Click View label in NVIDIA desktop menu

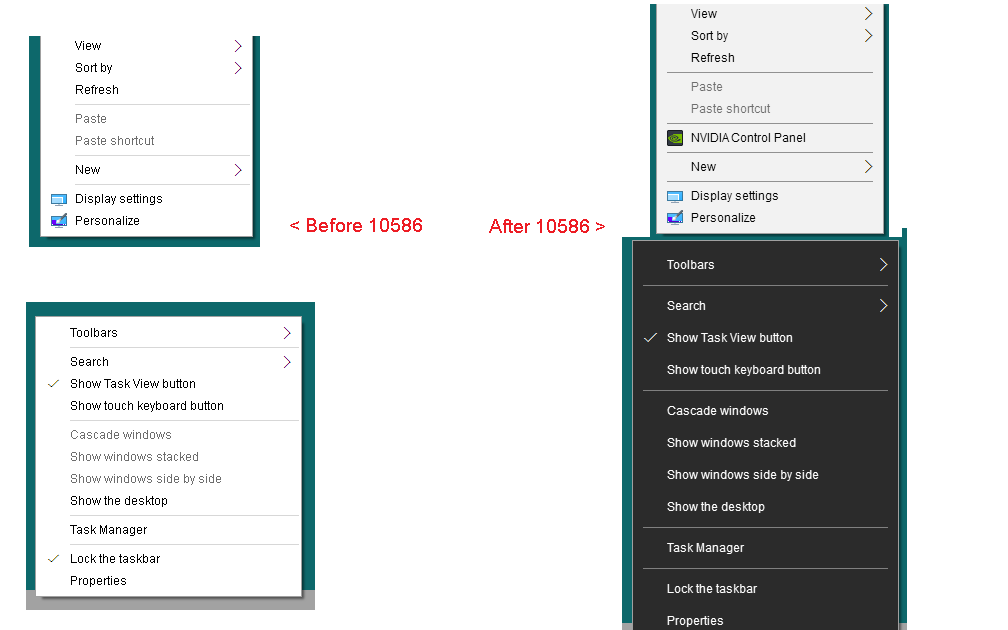[703, 14]
